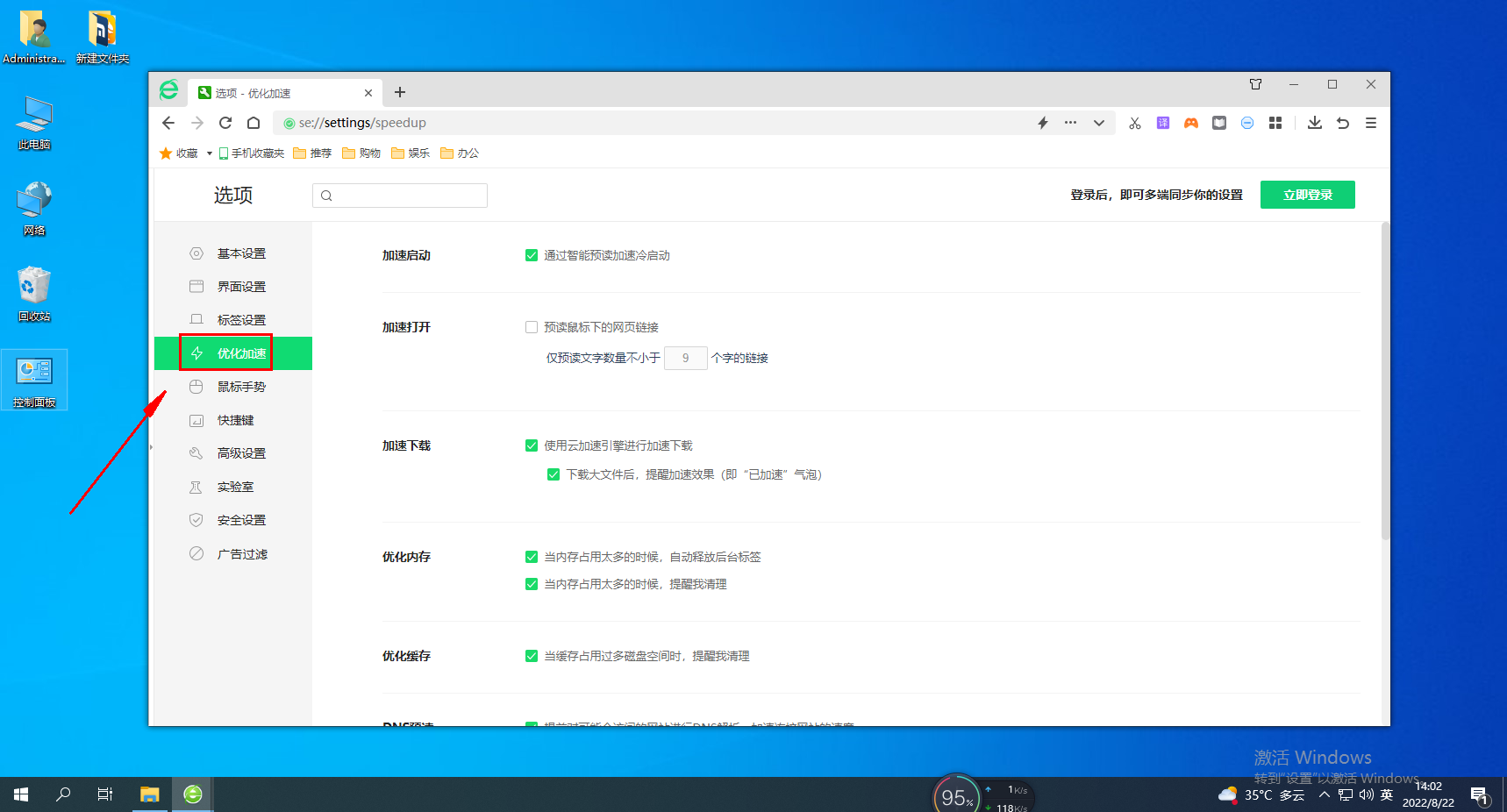
Task: Close the 选项 - 优化加速 tab
Action: [368, 93]
